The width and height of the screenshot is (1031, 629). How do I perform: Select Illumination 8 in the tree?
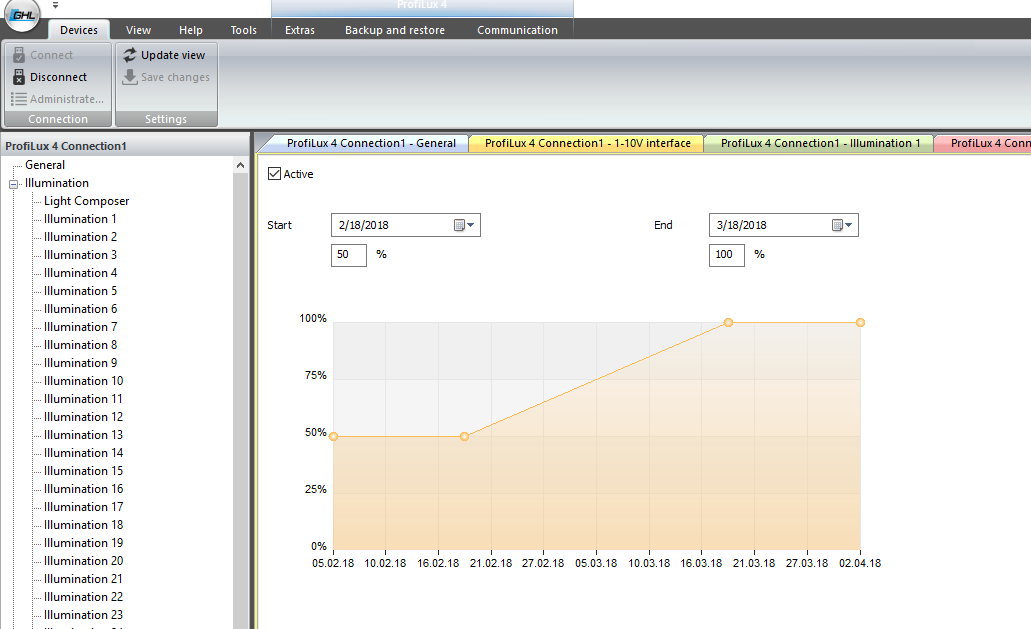80,345
